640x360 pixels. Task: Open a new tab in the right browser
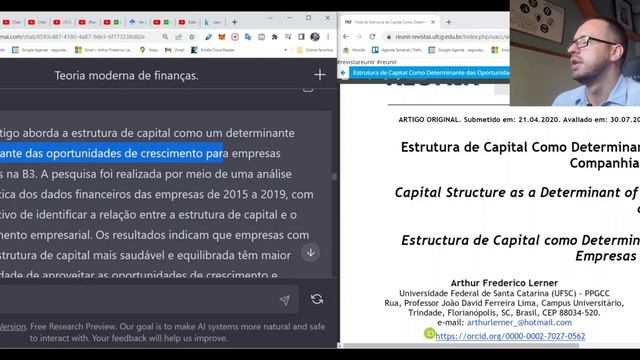click(x=449, y=22)
